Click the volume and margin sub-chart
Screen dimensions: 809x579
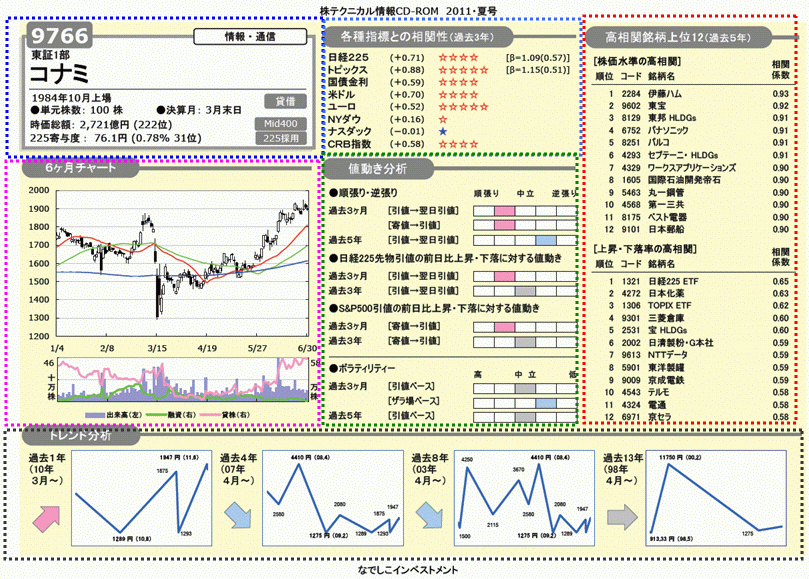click(183, 379)
